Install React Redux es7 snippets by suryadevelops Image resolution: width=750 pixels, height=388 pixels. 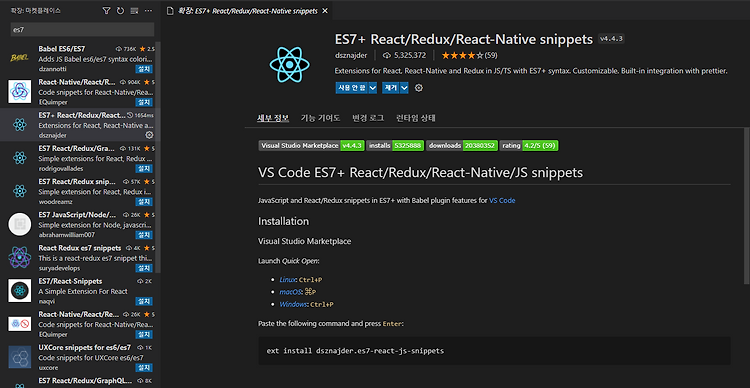[x=144, y=268]
